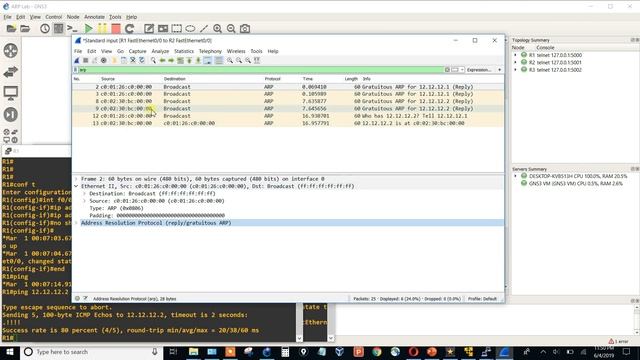This screenshot has height=360, width=640.
Task: Go back to previous packet in Wireshark
Action: 162,60
